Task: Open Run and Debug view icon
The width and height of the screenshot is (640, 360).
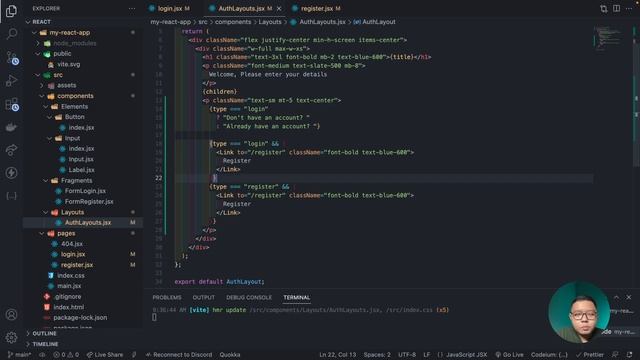Action: [11, 81]
